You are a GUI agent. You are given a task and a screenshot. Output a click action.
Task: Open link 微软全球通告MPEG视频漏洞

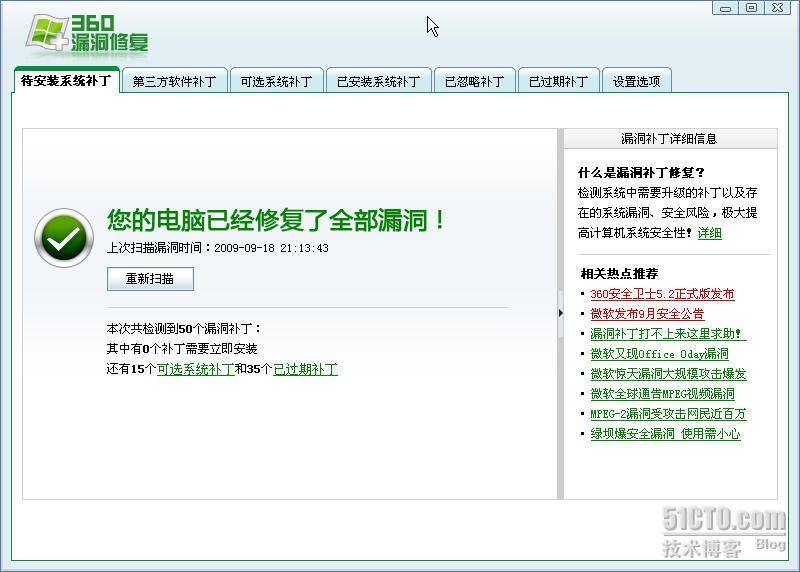point(662,393)
